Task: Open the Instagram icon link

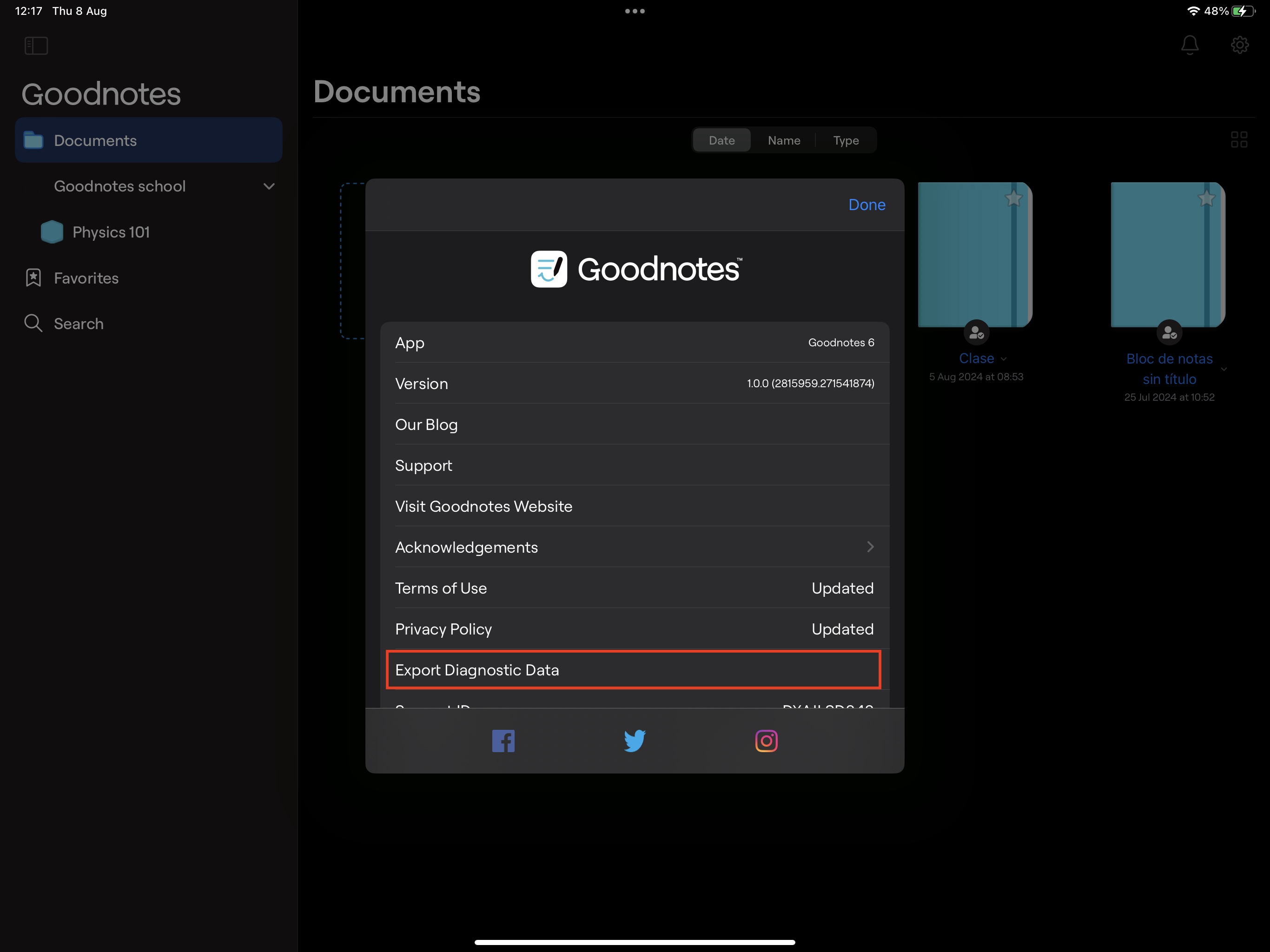Action: coord(766,740)
